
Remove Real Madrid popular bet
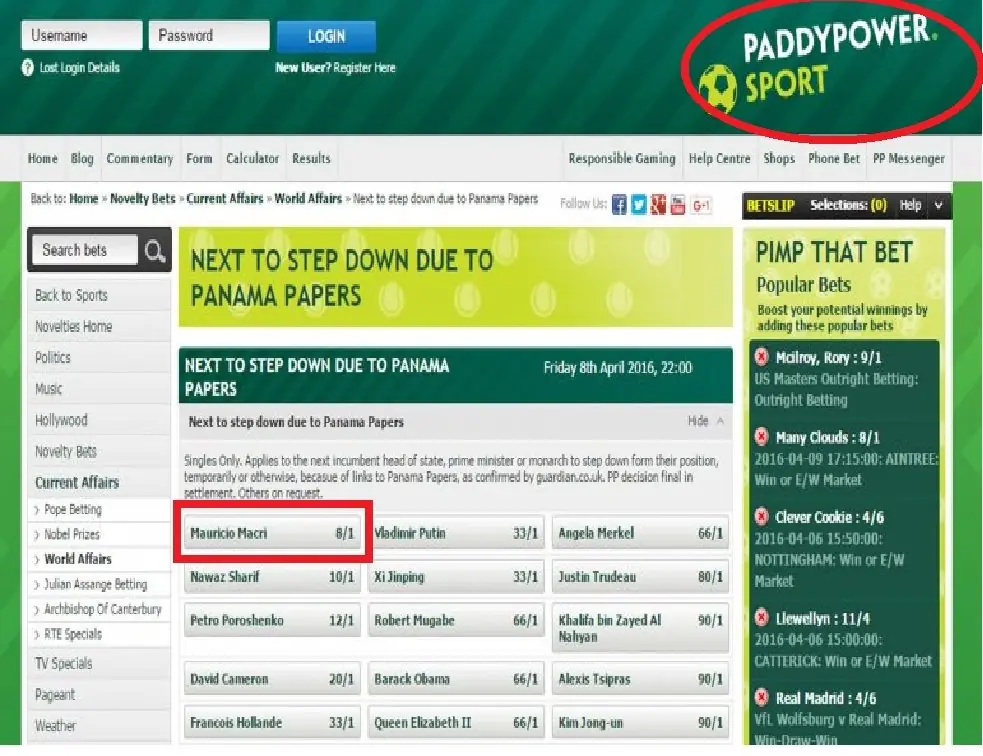click(761, 697)
